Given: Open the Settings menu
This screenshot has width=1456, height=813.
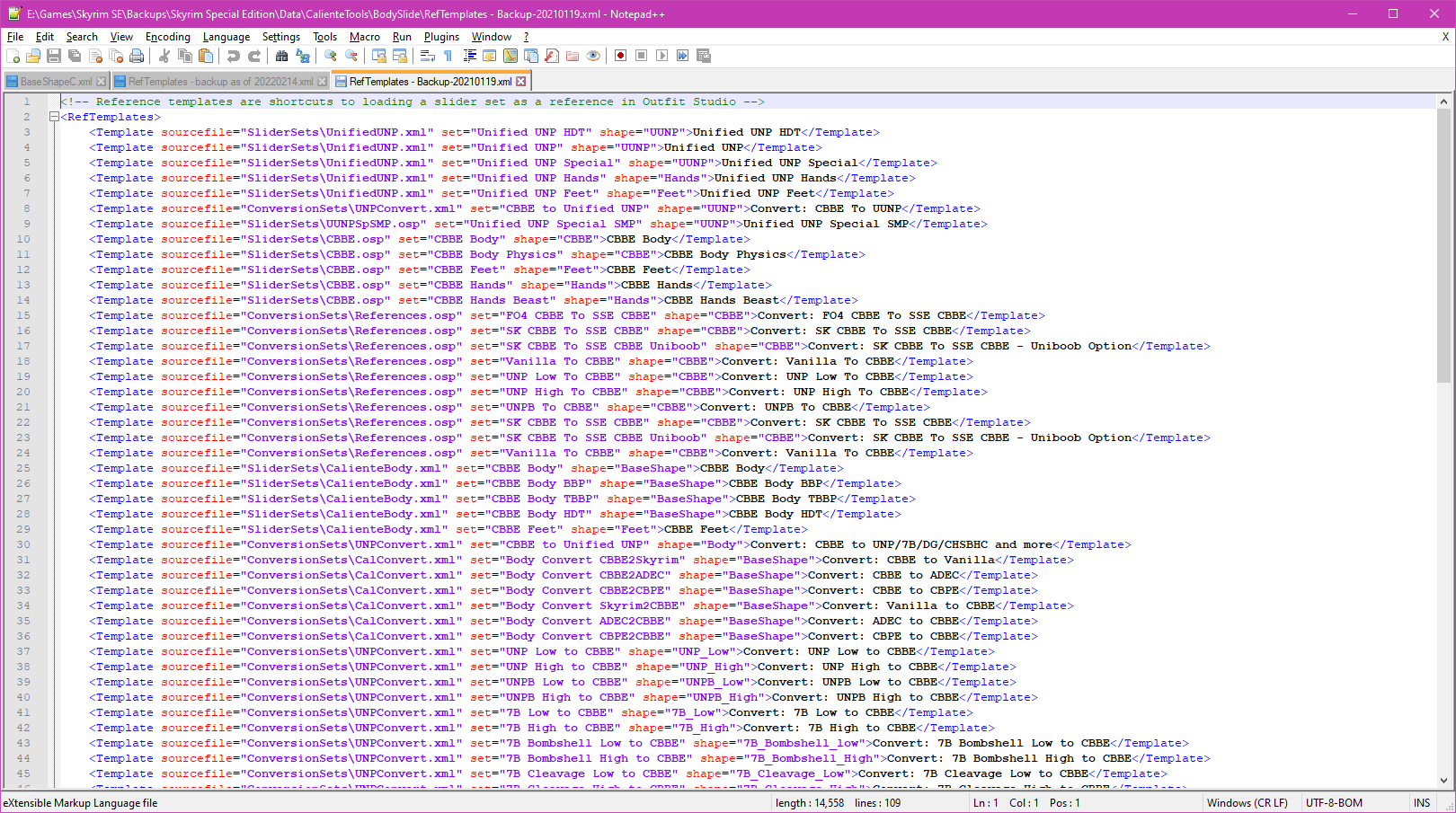Looking at the screenshot, I should coord(281,37).
